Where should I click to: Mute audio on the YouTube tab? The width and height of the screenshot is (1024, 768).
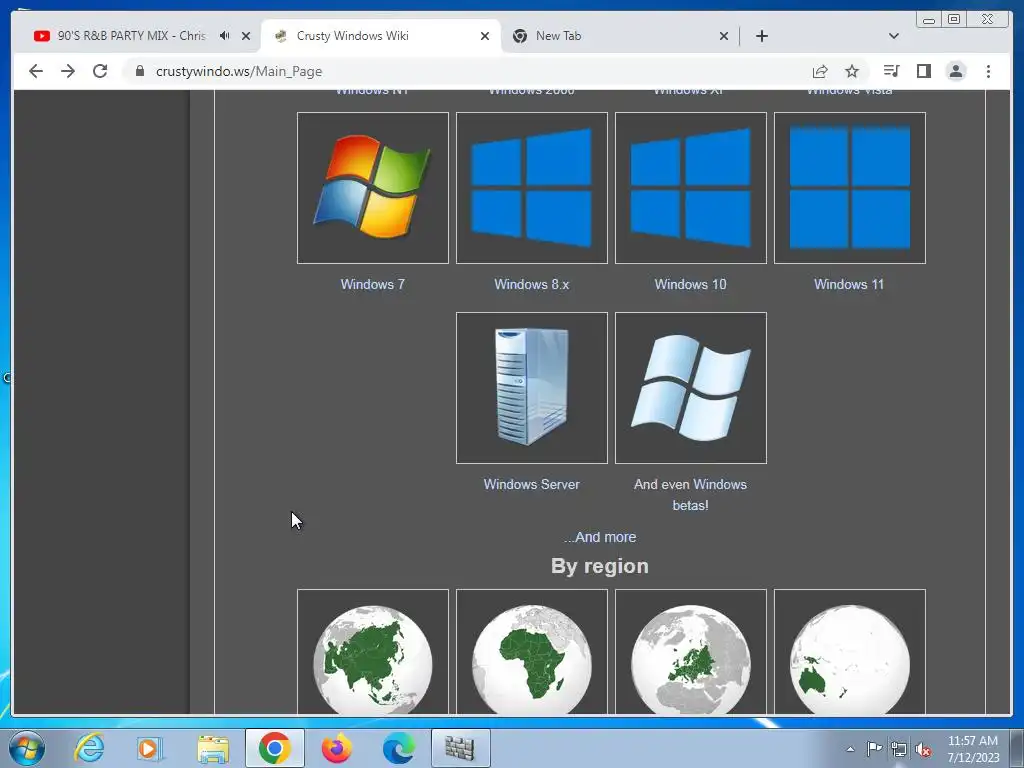pyautogui.click(x=225, y=36)
